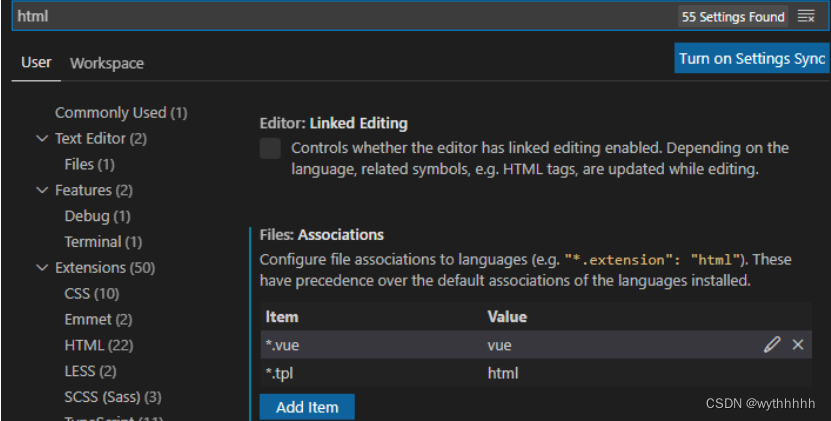Open the CSS extension settings
The image size is (831, 421).
(x=92, y=294)
